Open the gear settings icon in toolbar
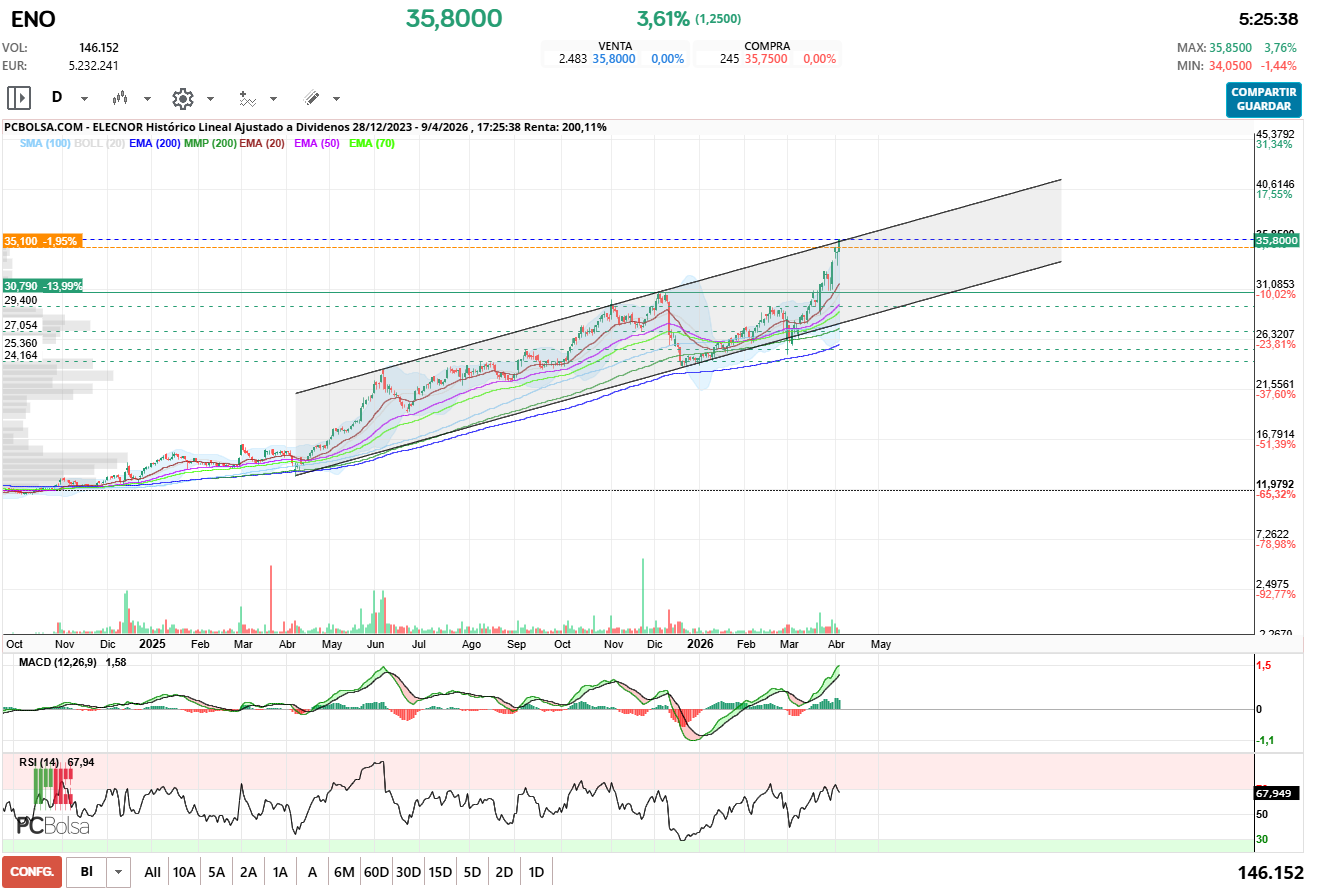 (x=182, y=98)
